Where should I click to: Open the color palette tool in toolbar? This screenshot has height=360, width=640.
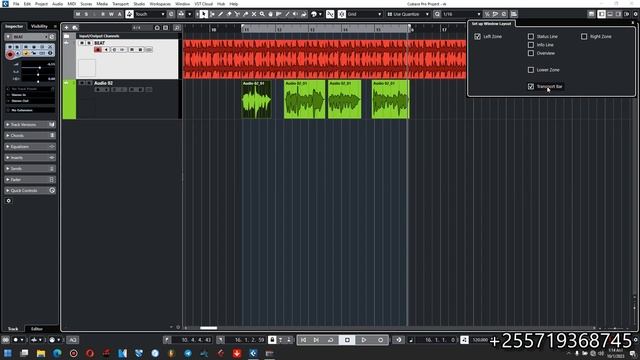tap(314, 14)
